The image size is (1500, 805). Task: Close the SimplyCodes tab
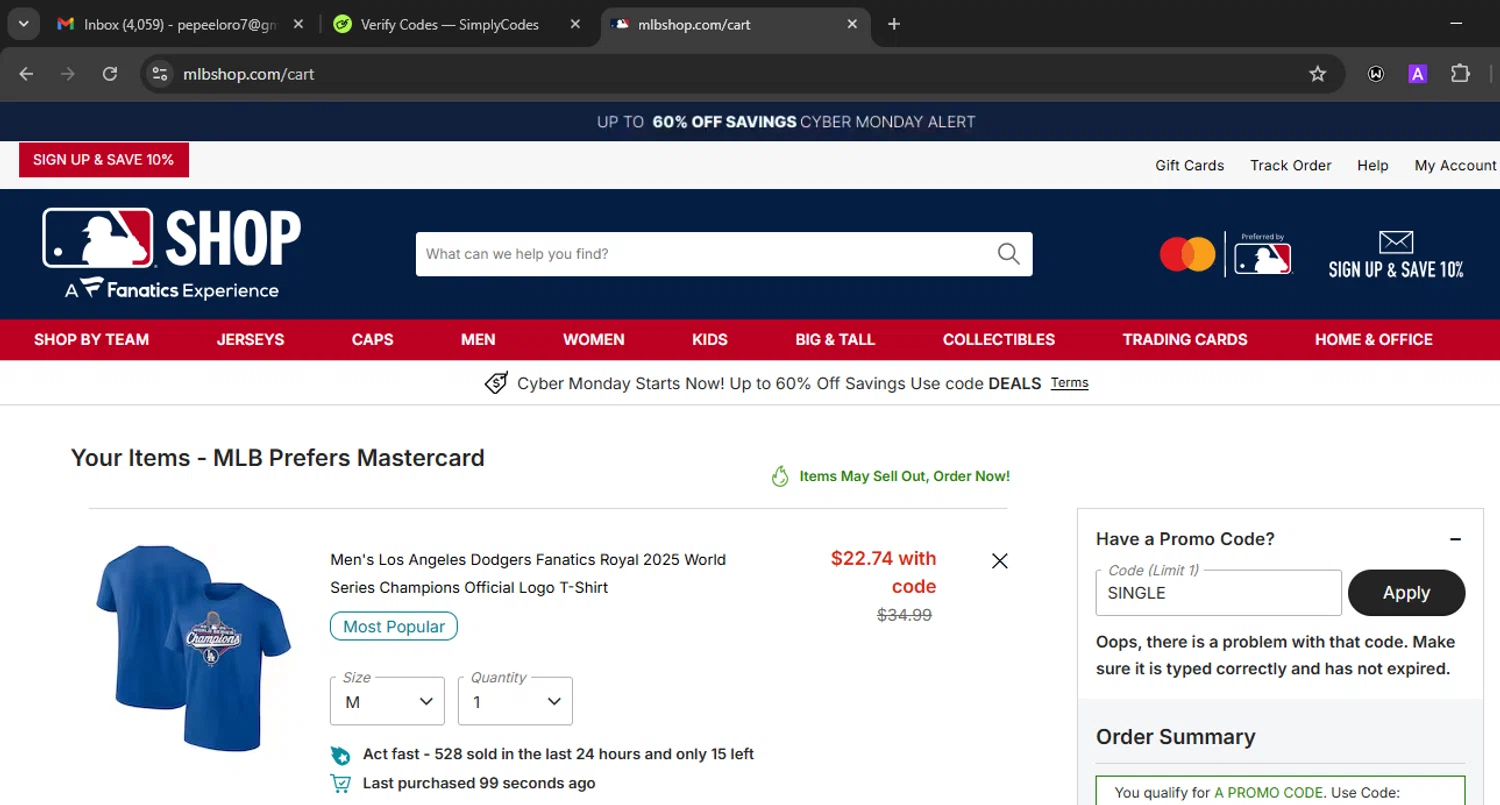[x=575, y=24]
